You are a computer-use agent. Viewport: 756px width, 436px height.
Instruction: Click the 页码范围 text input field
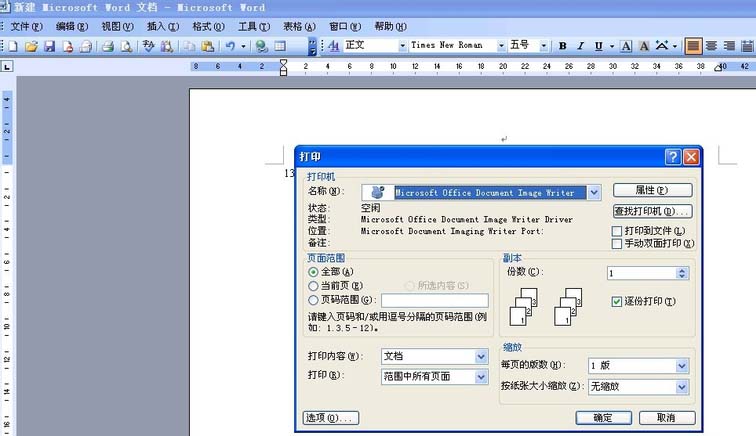pos(435,300)
